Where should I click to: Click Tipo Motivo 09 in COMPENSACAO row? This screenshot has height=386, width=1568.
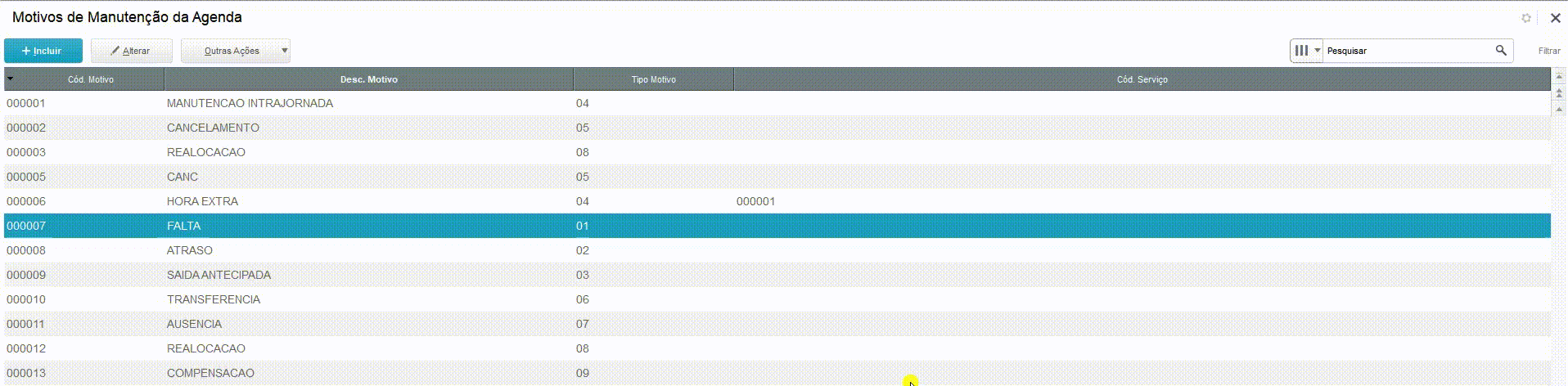583,373
